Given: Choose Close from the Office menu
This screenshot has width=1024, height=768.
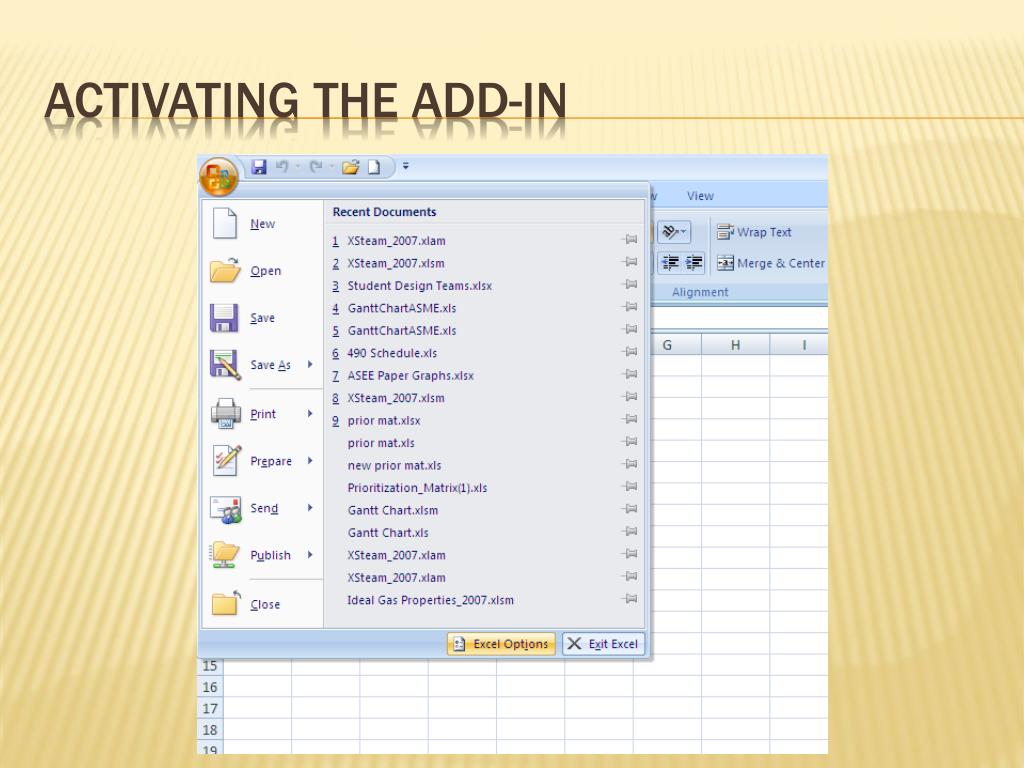Looking at the screenshot, I should pos(263,604).
